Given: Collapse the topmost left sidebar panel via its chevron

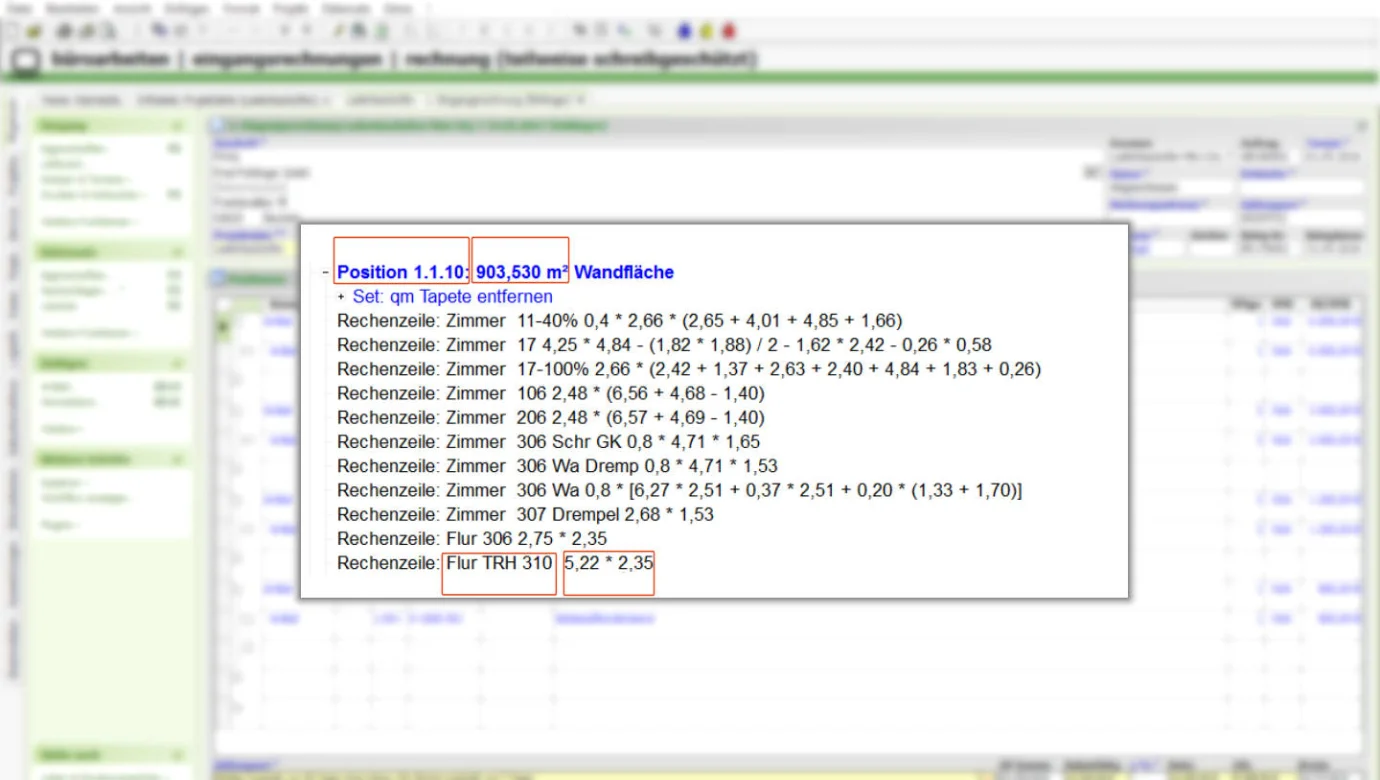Looking at the screenshot, I should (x=177, y=127).
